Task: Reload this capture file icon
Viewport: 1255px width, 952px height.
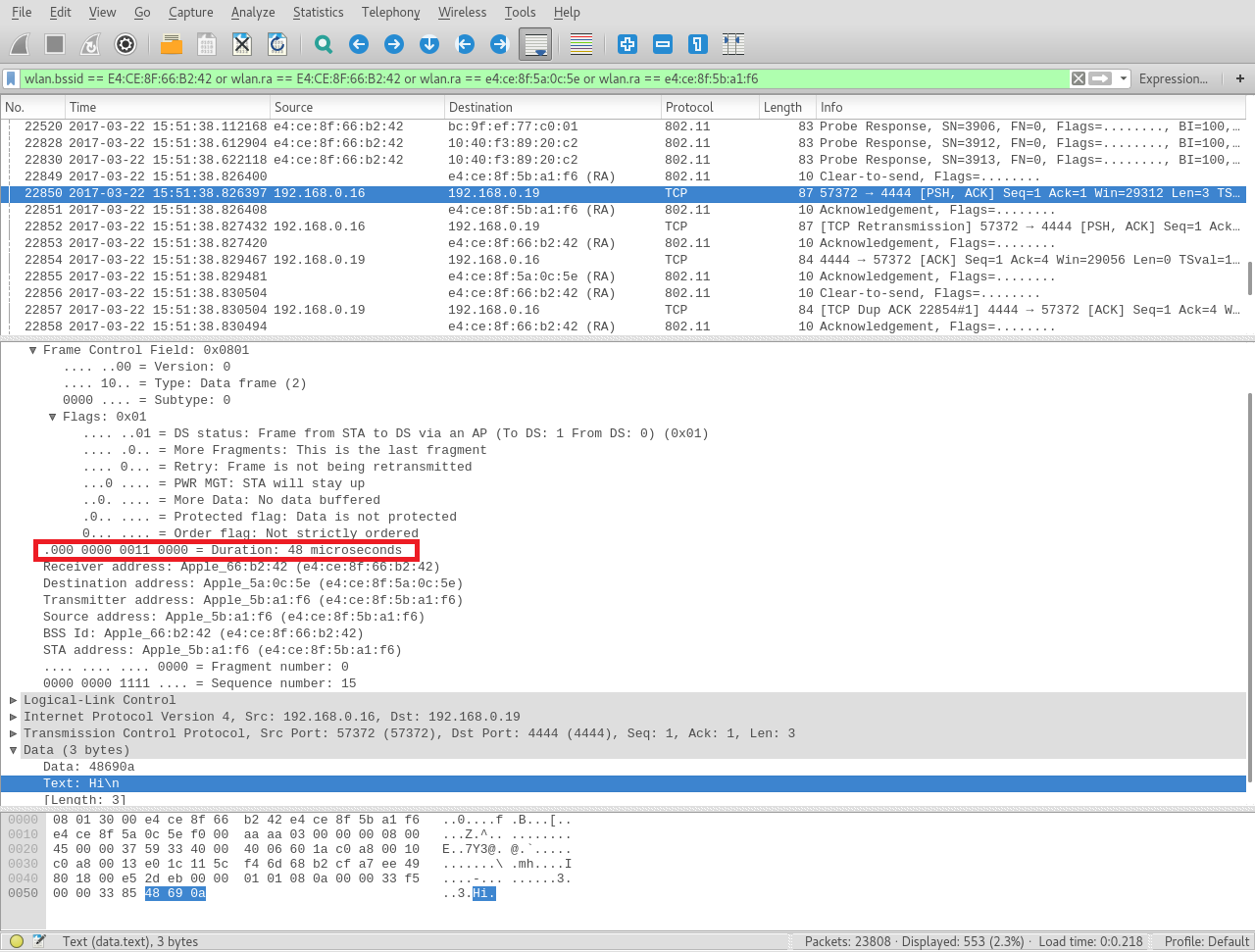Action: coord(277,44)
